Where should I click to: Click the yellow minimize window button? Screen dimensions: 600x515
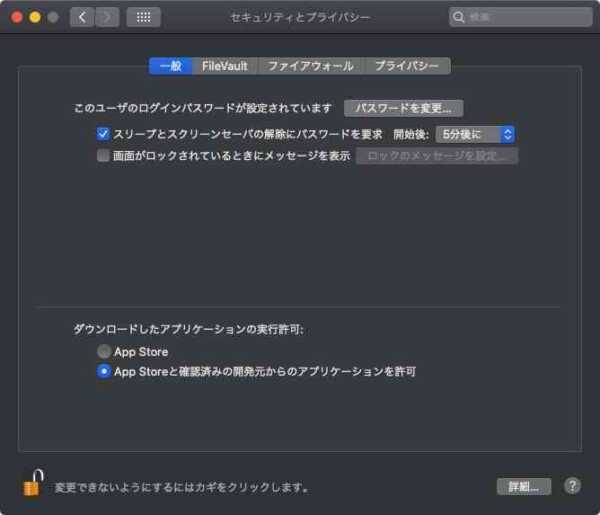pos(34,17)
